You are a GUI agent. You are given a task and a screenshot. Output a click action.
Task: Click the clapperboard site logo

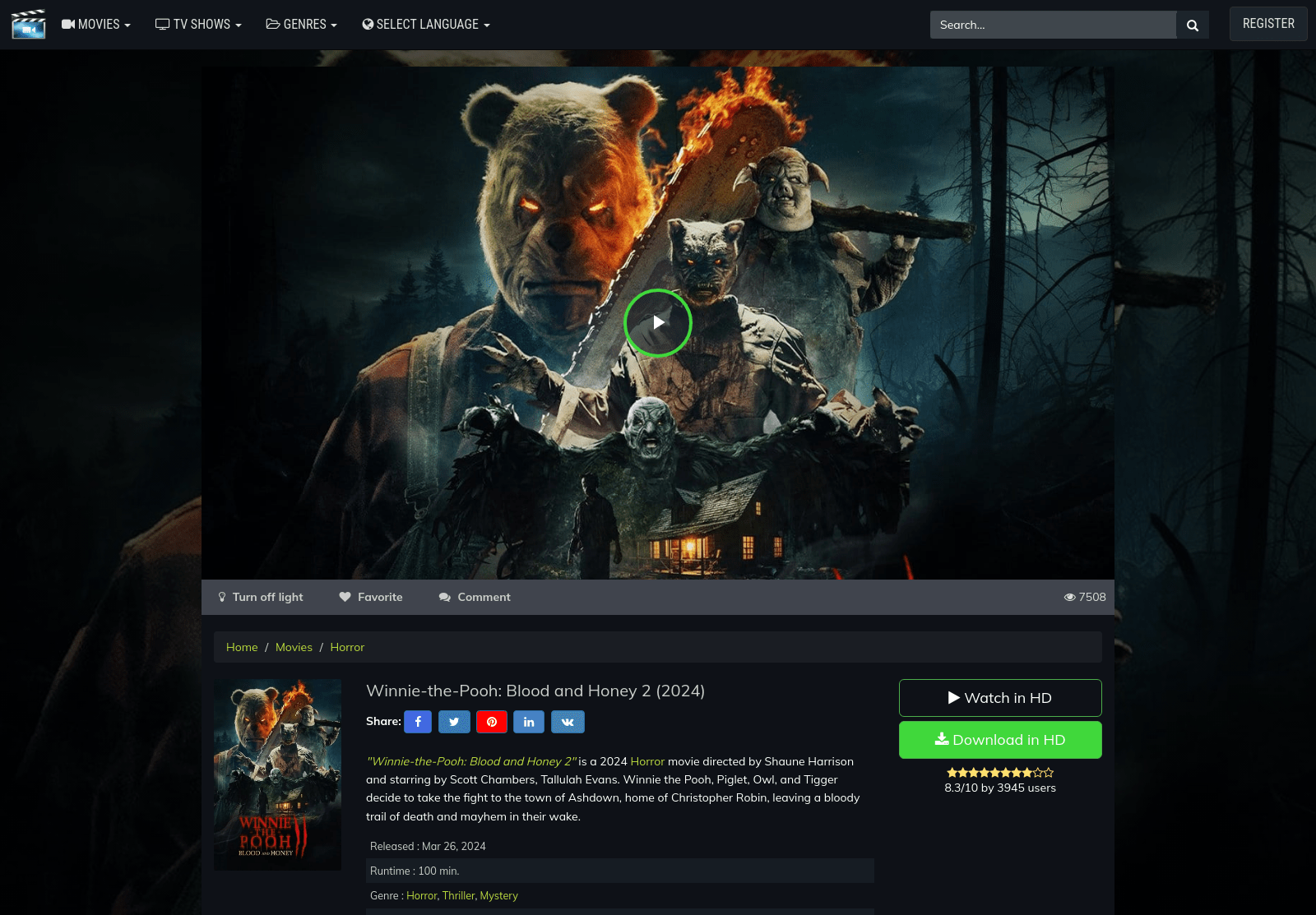click(x=28, y=25)
